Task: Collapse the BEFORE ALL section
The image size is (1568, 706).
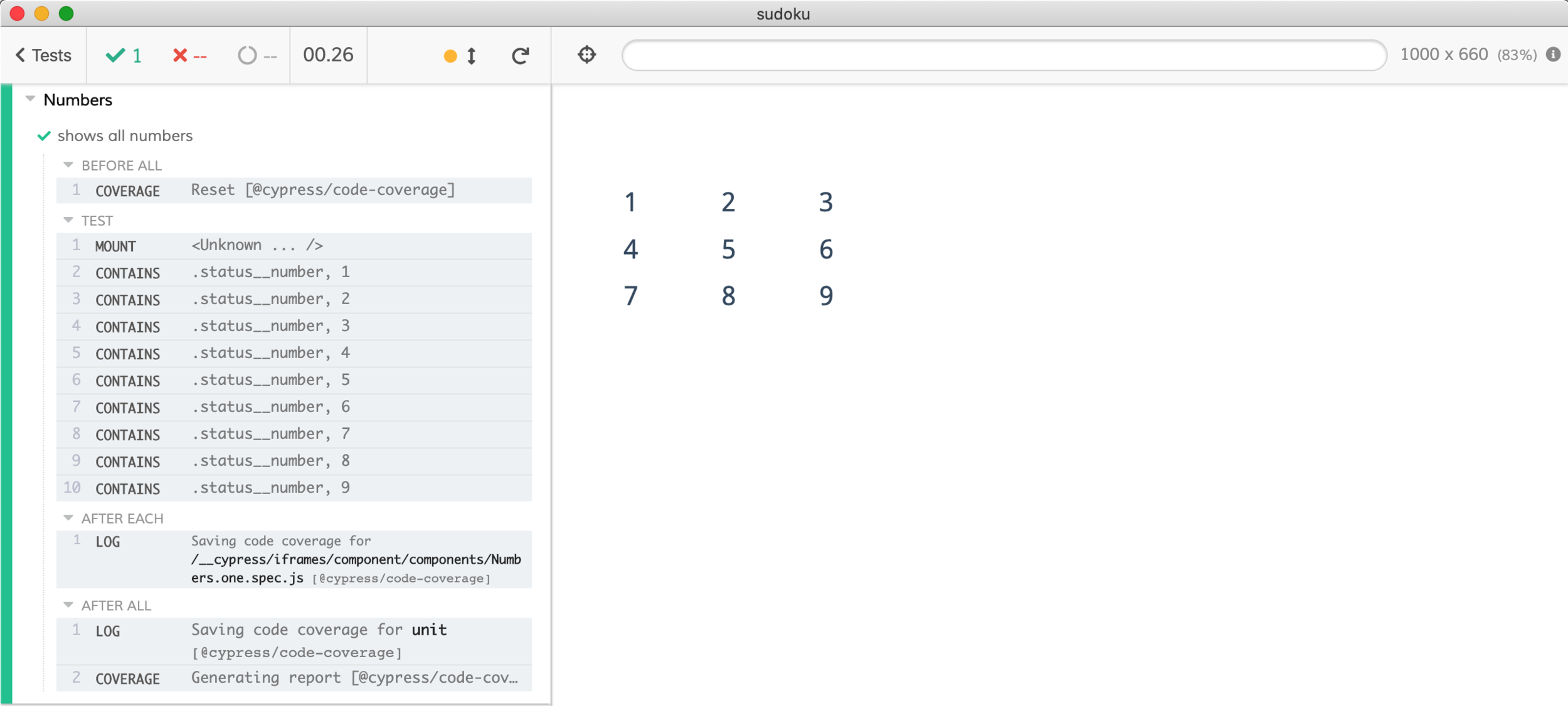Action: 68,165
